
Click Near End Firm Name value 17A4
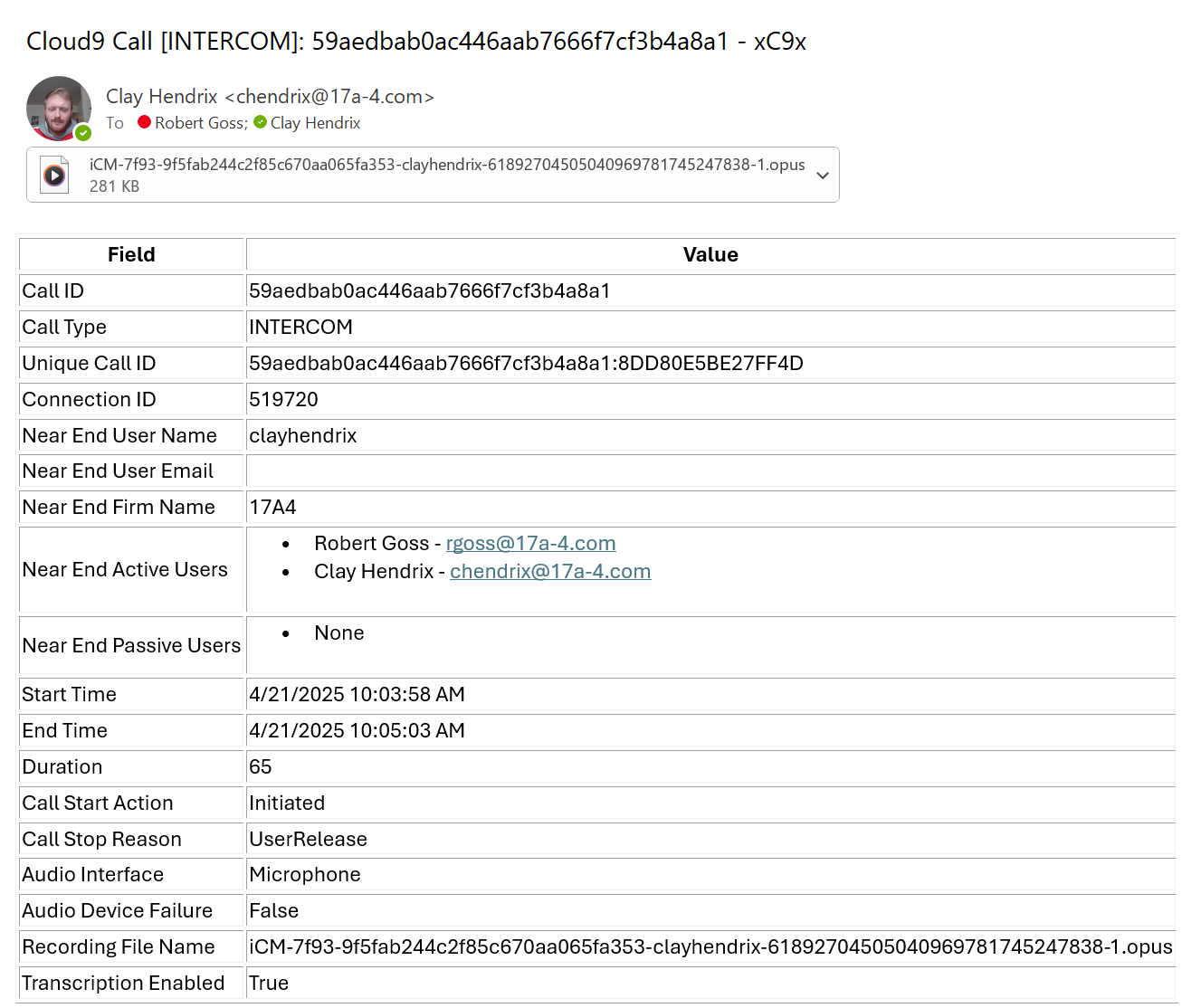click(x=272, y=507)
